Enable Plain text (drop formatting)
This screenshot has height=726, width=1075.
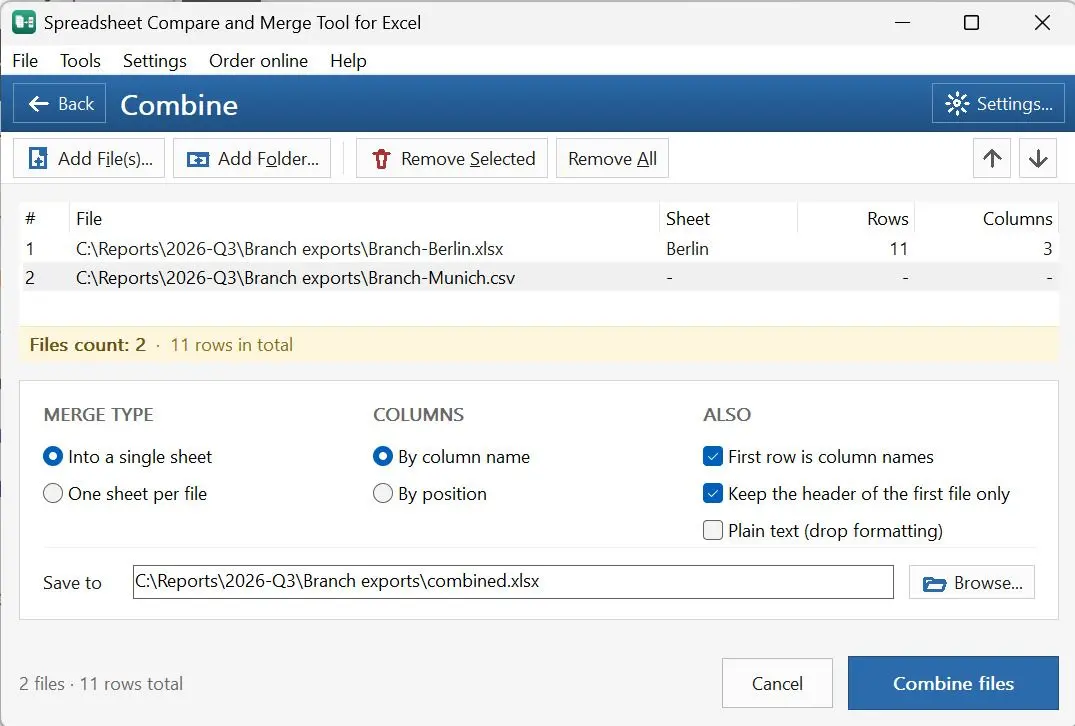click(823, 531)
